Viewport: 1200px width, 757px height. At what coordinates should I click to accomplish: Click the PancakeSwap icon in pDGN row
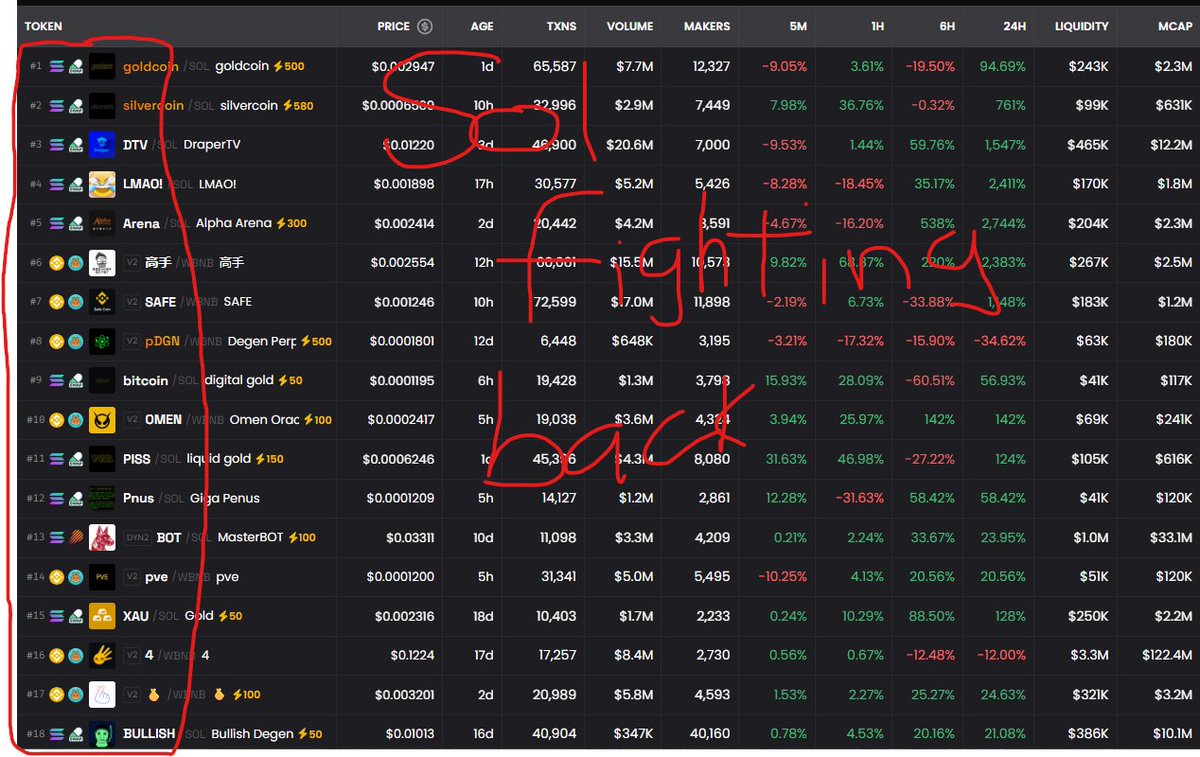[75, 341]
